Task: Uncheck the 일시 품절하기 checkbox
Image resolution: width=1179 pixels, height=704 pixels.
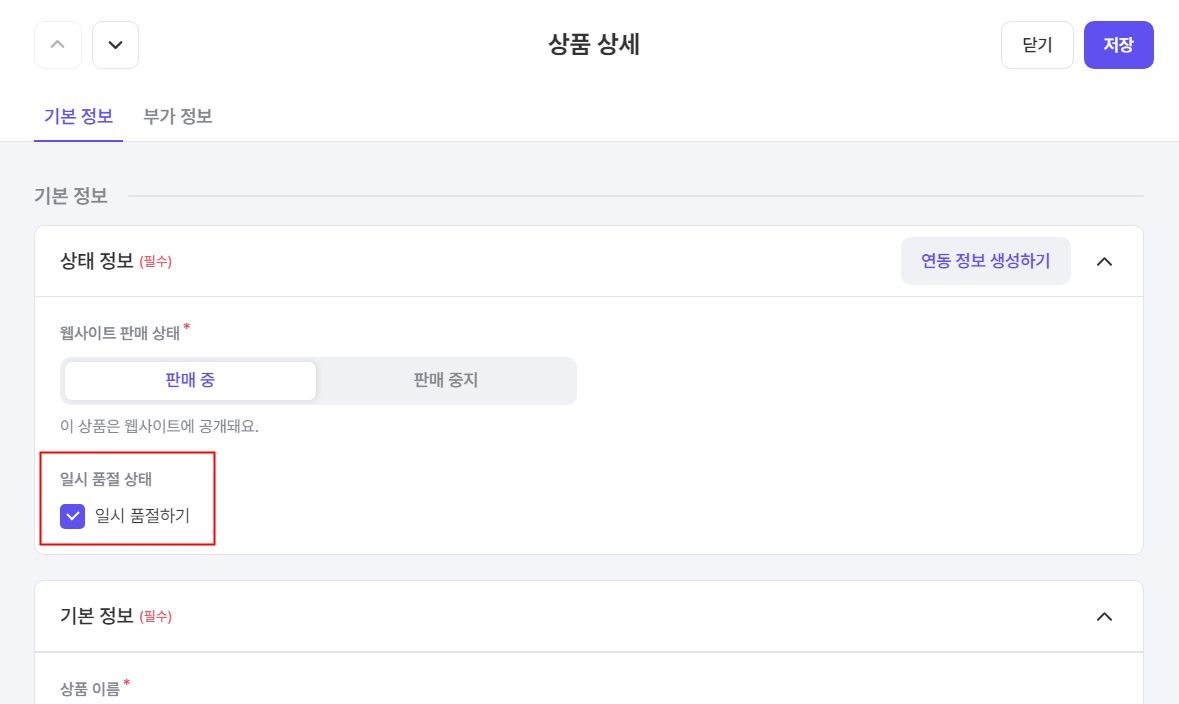Action: 72,516
